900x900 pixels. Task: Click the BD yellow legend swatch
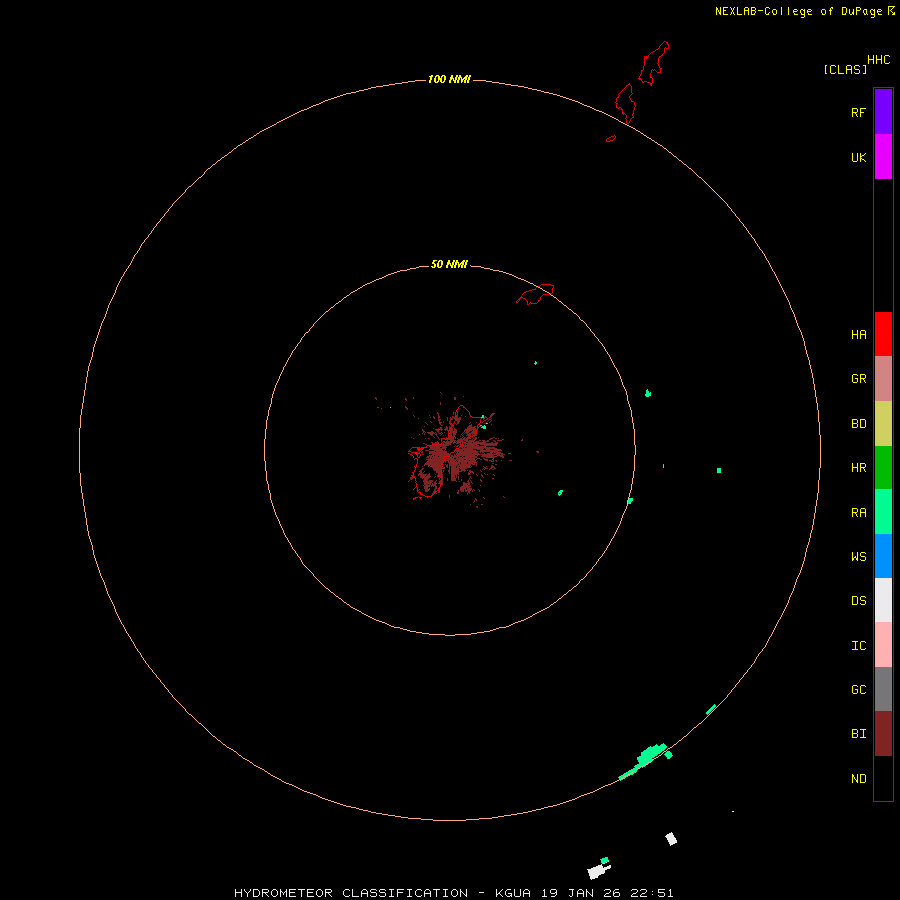(883, 424)
